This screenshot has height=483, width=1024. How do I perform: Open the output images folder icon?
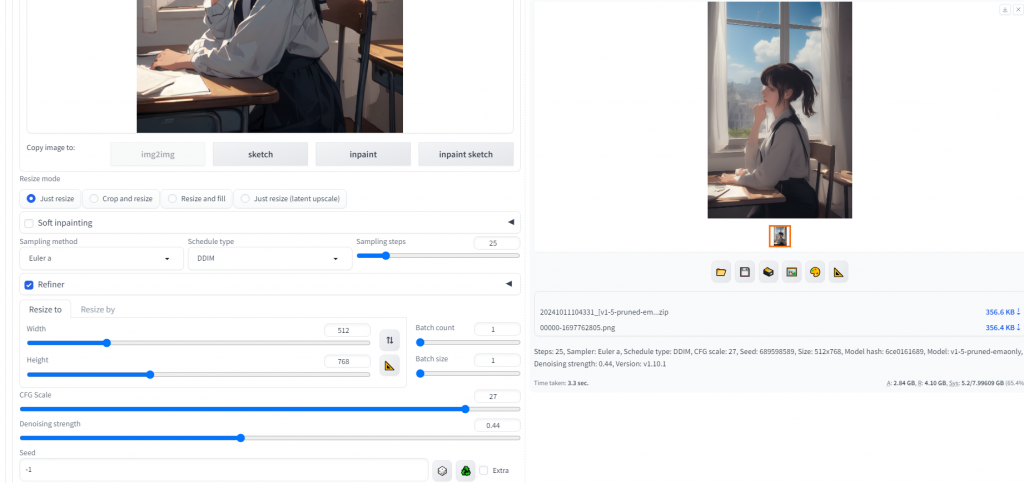coord(721,272)
